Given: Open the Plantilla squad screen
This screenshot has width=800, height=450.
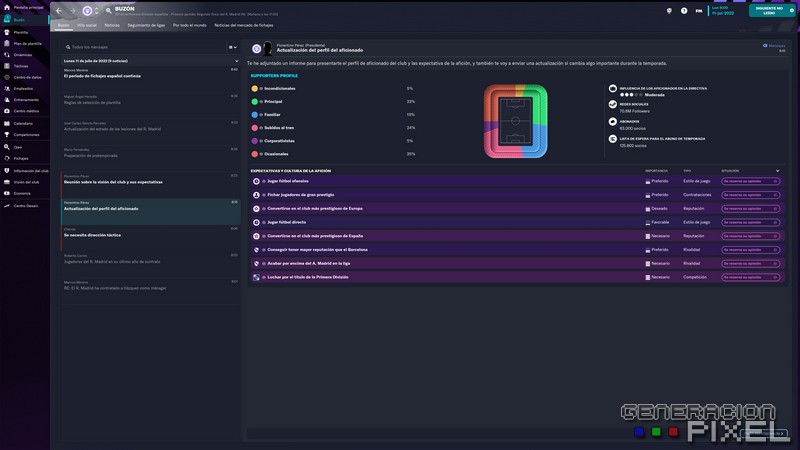Looking at the screenshot, I should pos(24,32).
